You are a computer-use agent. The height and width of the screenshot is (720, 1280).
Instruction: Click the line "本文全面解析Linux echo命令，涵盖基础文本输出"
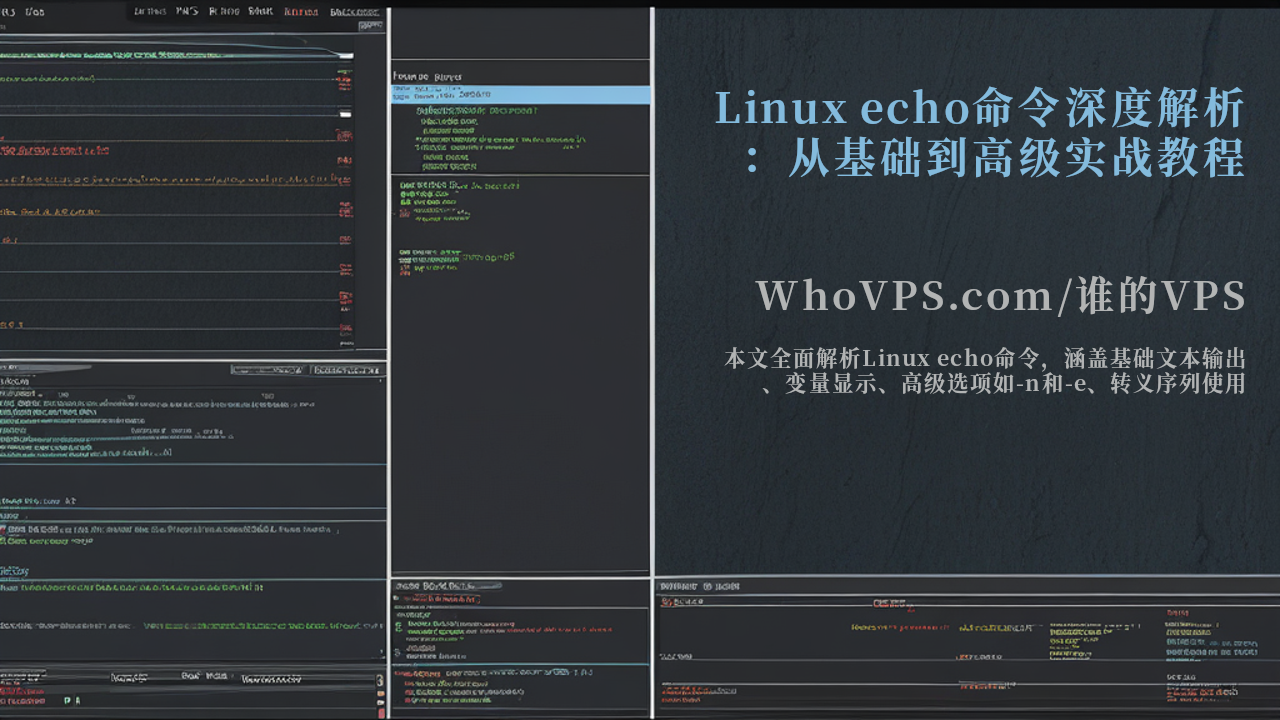pyautogui.click(x=985, y=358)
